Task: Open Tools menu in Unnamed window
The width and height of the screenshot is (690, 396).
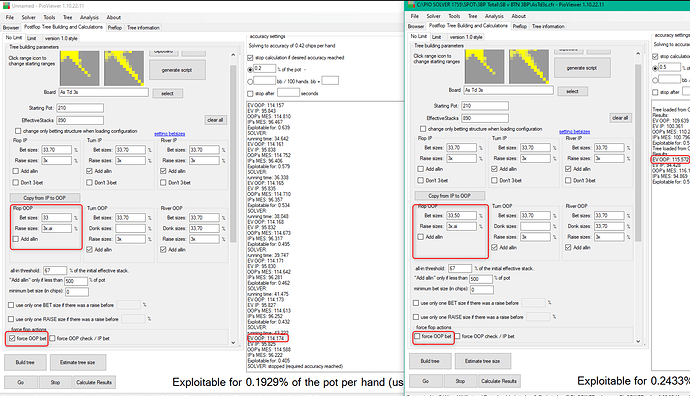Action: pyautogui.click(x=49, y=17)
